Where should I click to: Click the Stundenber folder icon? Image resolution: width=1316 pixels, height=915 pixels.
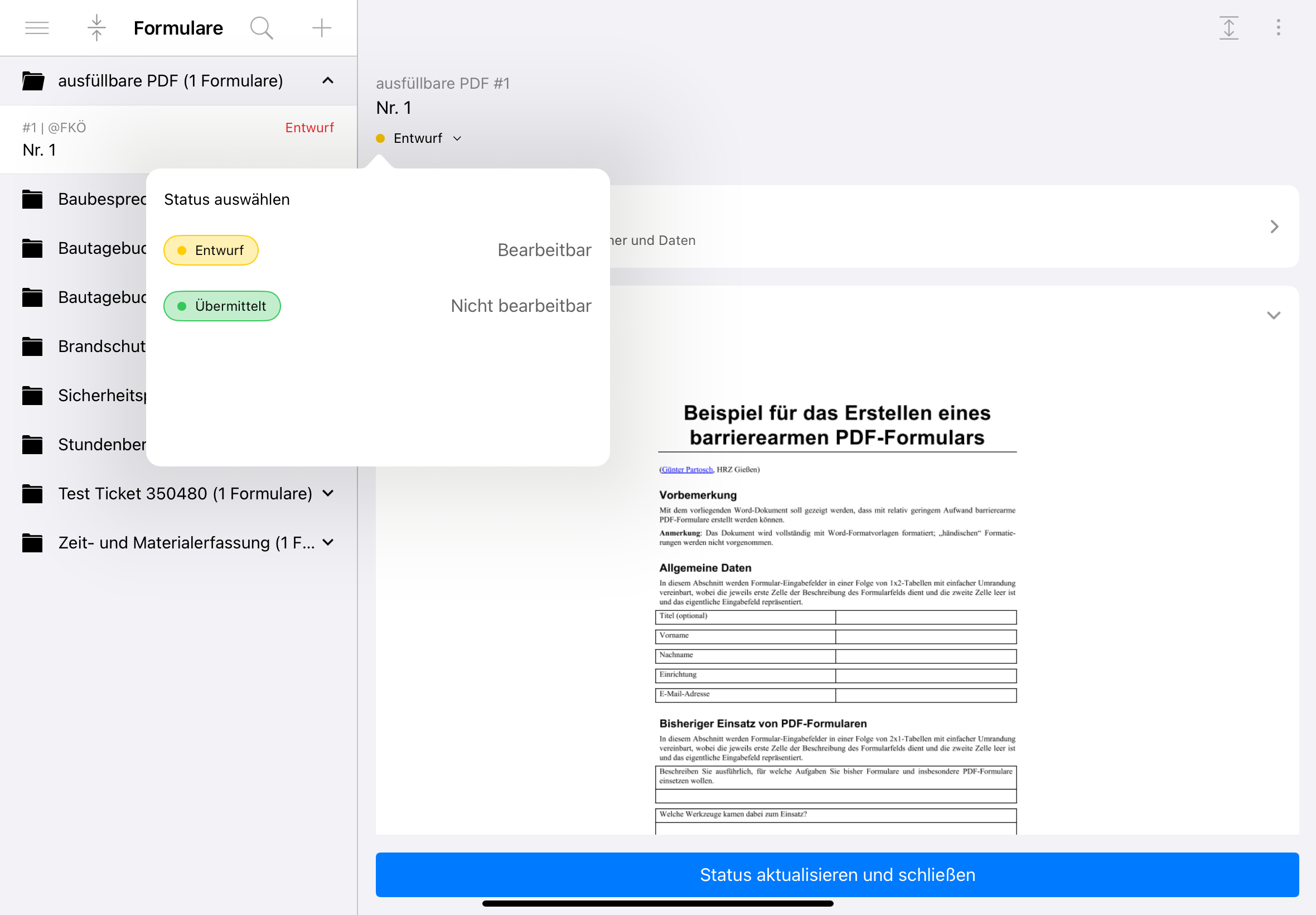tap(33, 444)
